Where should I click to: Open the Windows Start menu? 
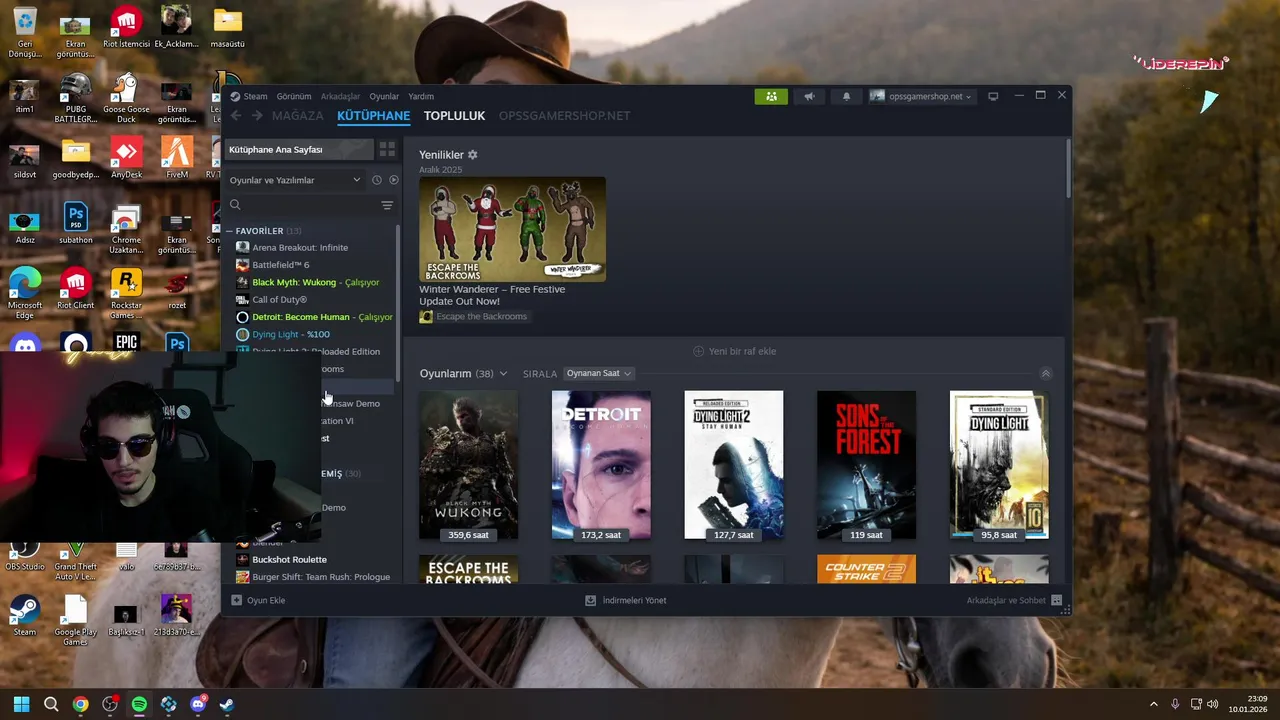(x=21, y=704)
